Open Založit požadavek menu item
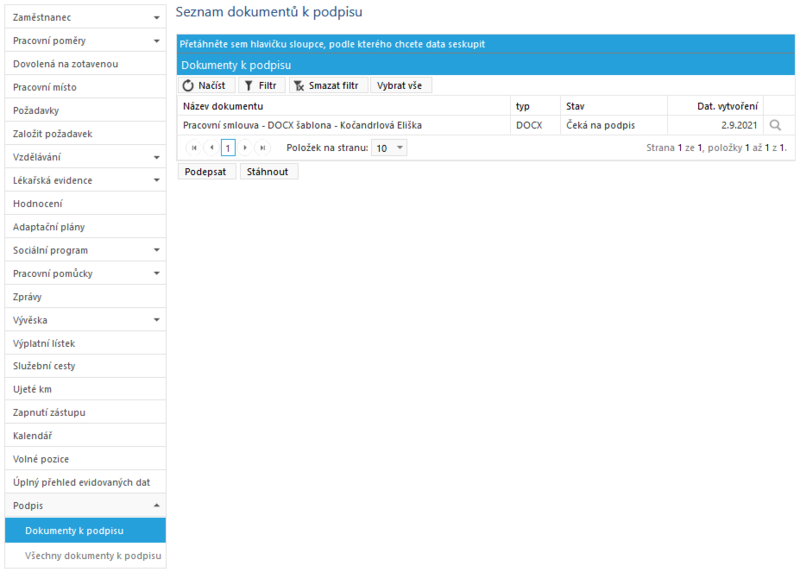800x572 pixels. [x=85, y=134]
